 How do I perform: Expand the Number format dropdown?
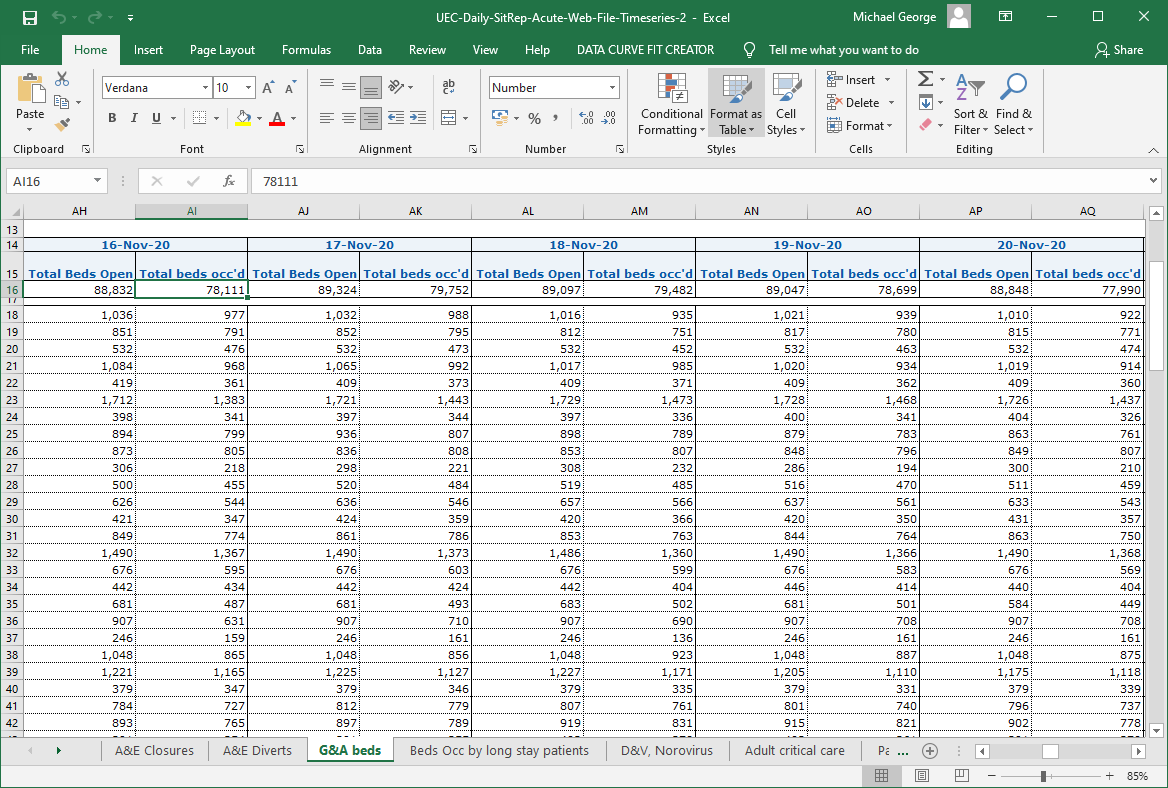pyautogui.click(x=612, y=88)
